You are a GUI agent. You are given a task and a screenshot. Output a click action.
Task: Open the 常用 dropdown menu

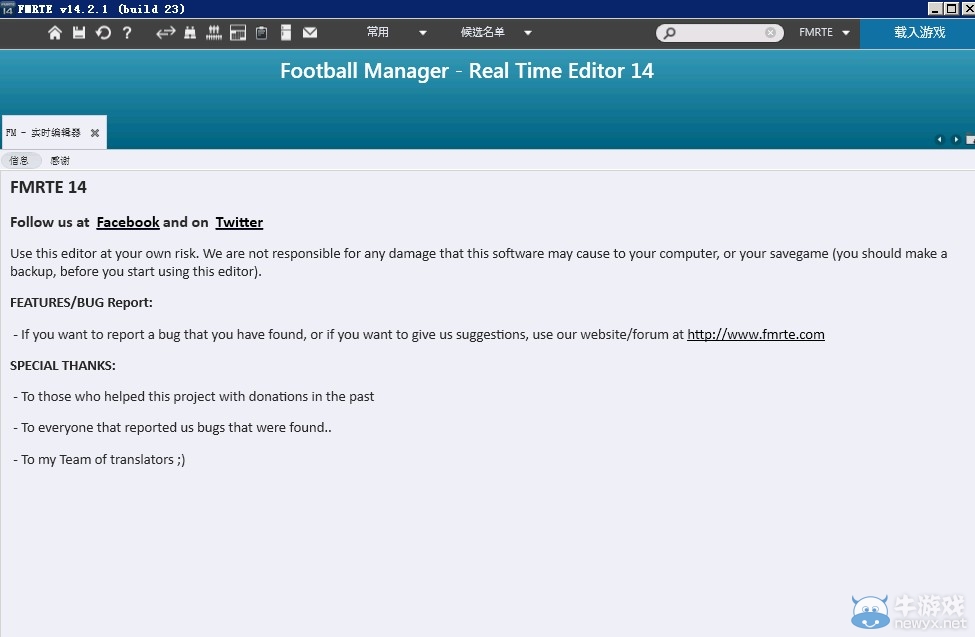[x=396, y=32]
